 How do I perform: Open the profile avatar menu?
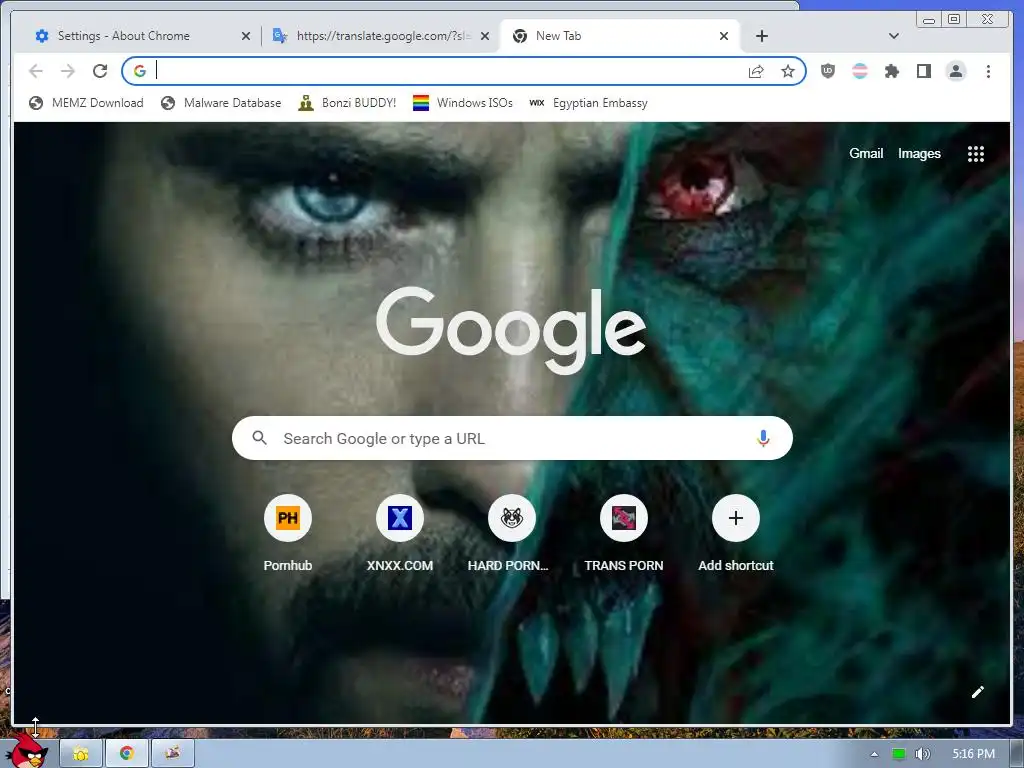point(955,71)
